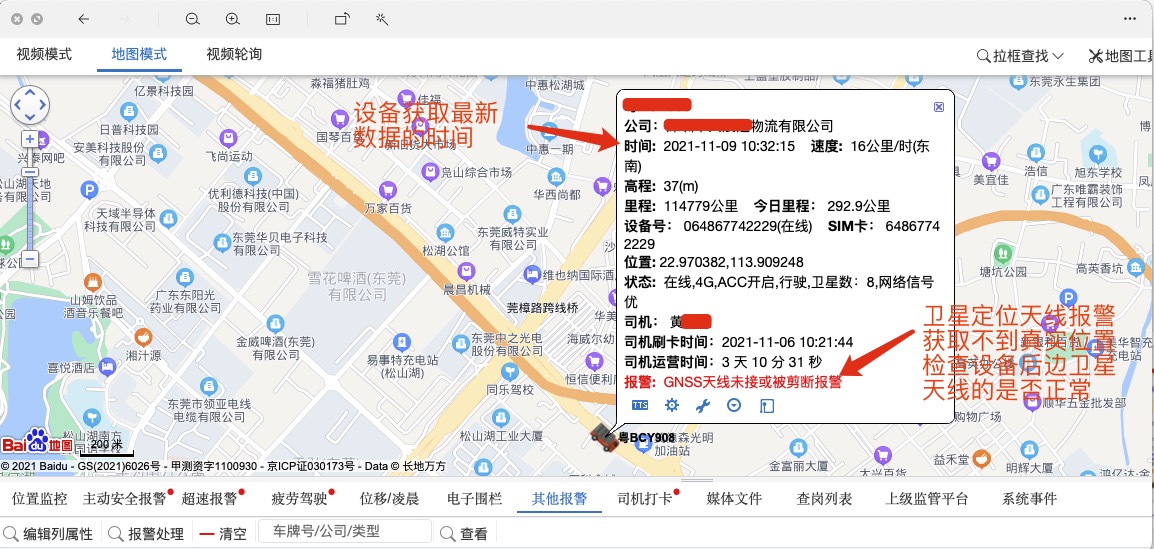Click the red dash icon beside 清空
This screenshot has width=1154, height=549.
coord(207,534)
